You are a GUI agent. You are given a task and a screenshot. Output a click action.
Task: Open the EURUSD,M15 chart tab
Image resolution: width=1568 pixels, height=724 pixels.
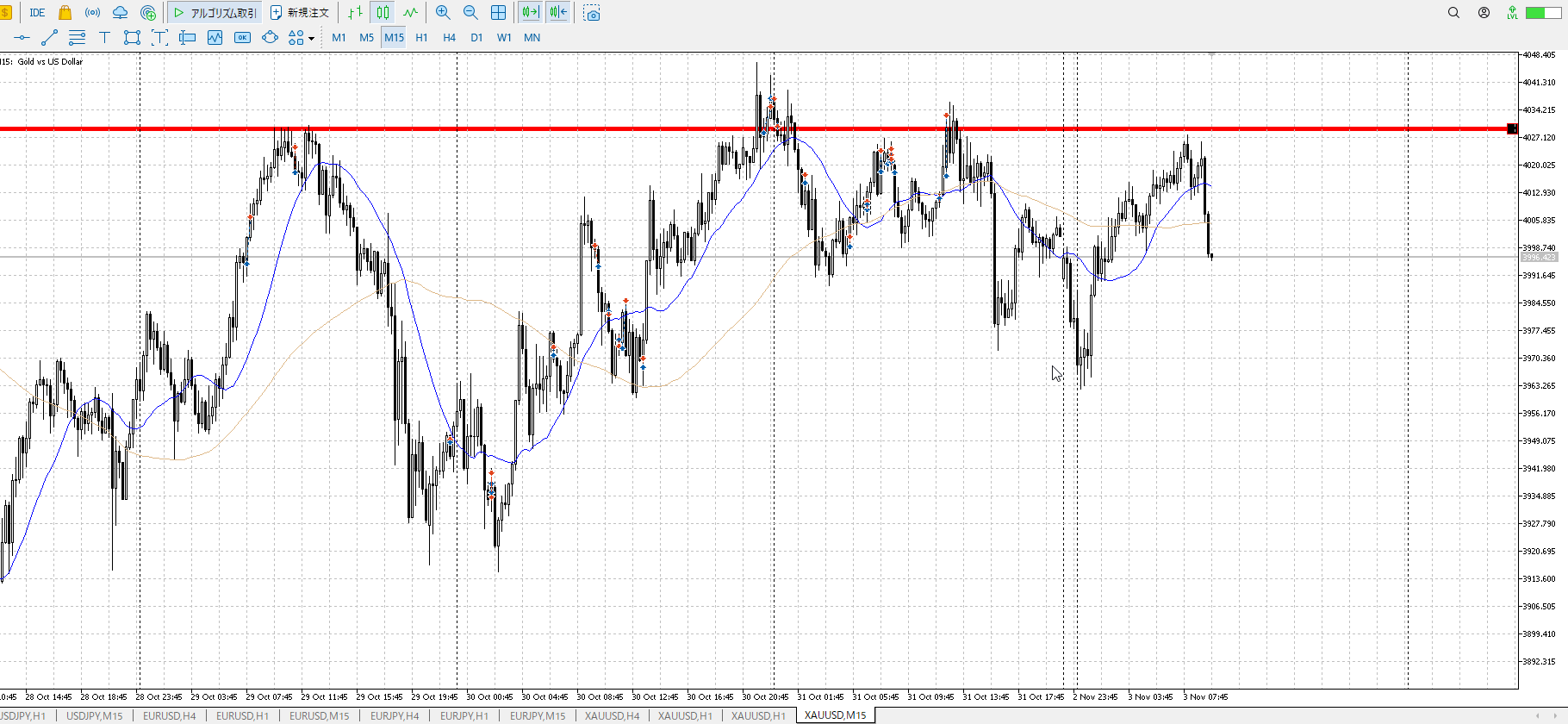click(319, 715)
